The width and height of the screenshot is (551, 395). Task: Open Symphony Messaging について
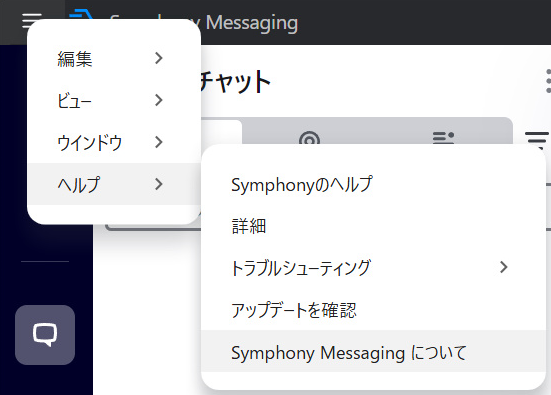374,352
